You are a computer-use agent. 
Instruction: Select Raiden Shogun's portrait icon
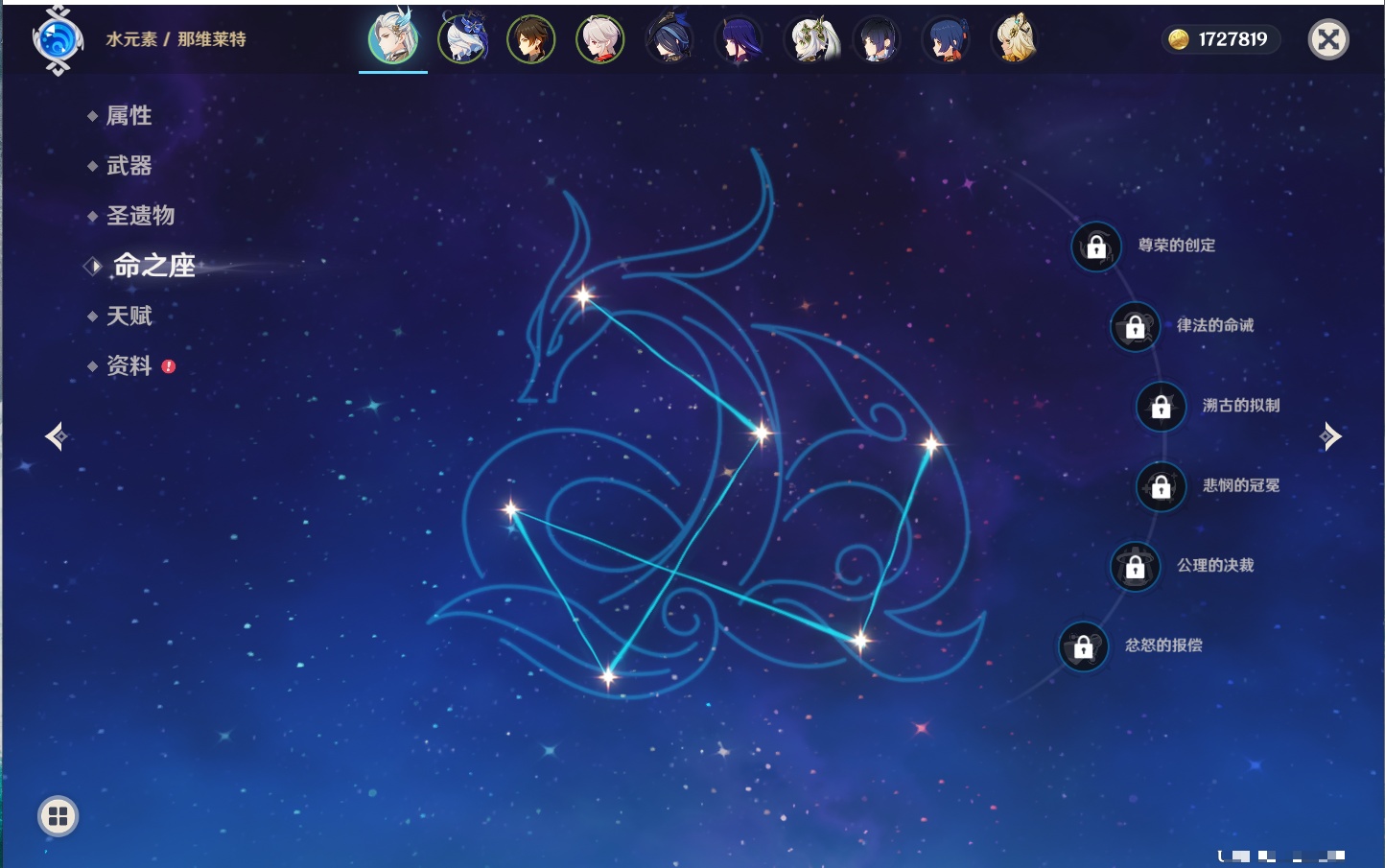click(x=739, y=40)
